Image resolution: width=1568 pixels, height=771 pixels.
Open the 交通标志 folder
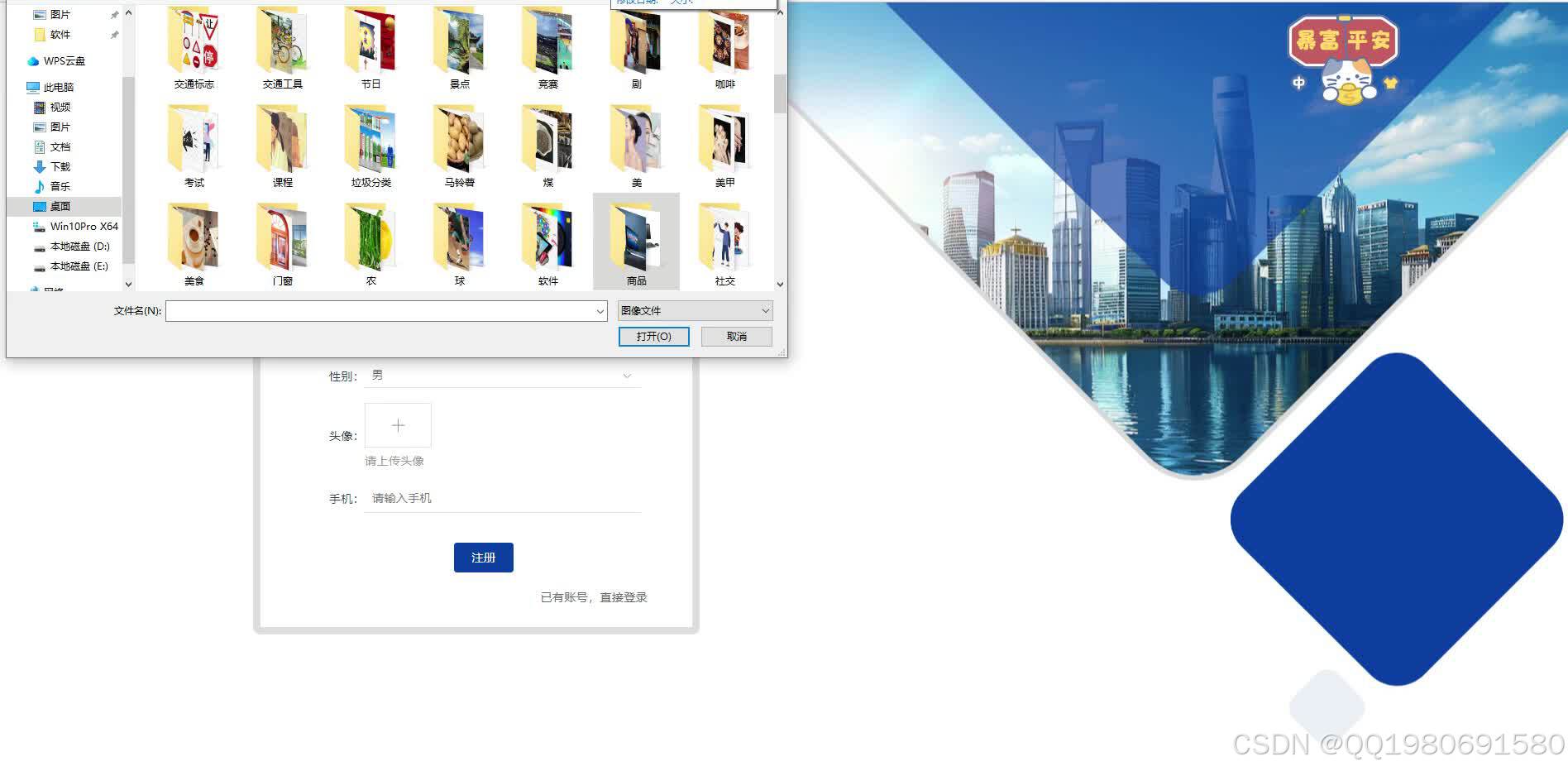pyautogui.click(x=194, y=46)
